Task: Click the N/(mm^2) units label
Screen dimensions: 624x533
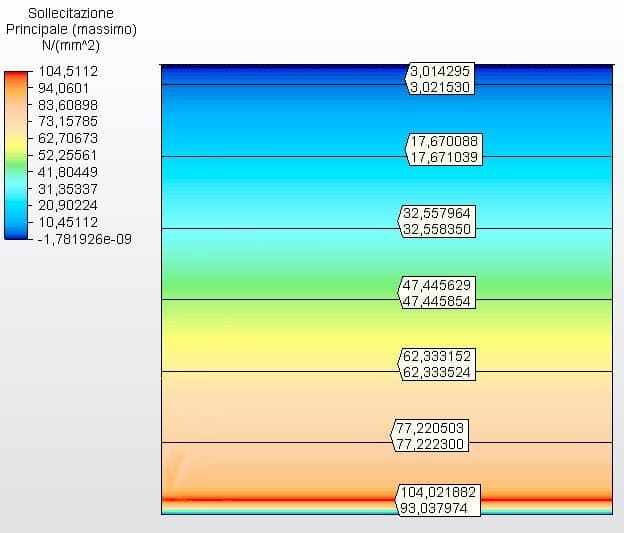Action: click(71, 45)
